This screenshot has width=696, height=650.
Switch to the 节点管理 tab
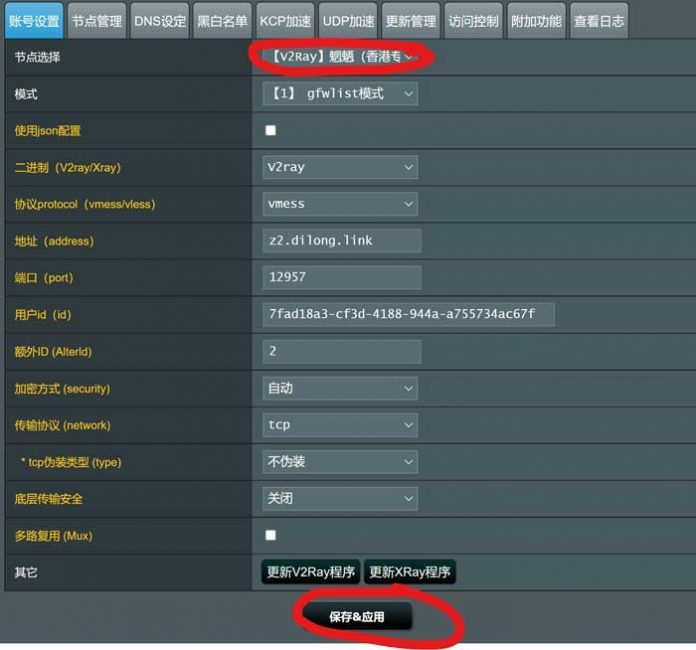[97, 21]
